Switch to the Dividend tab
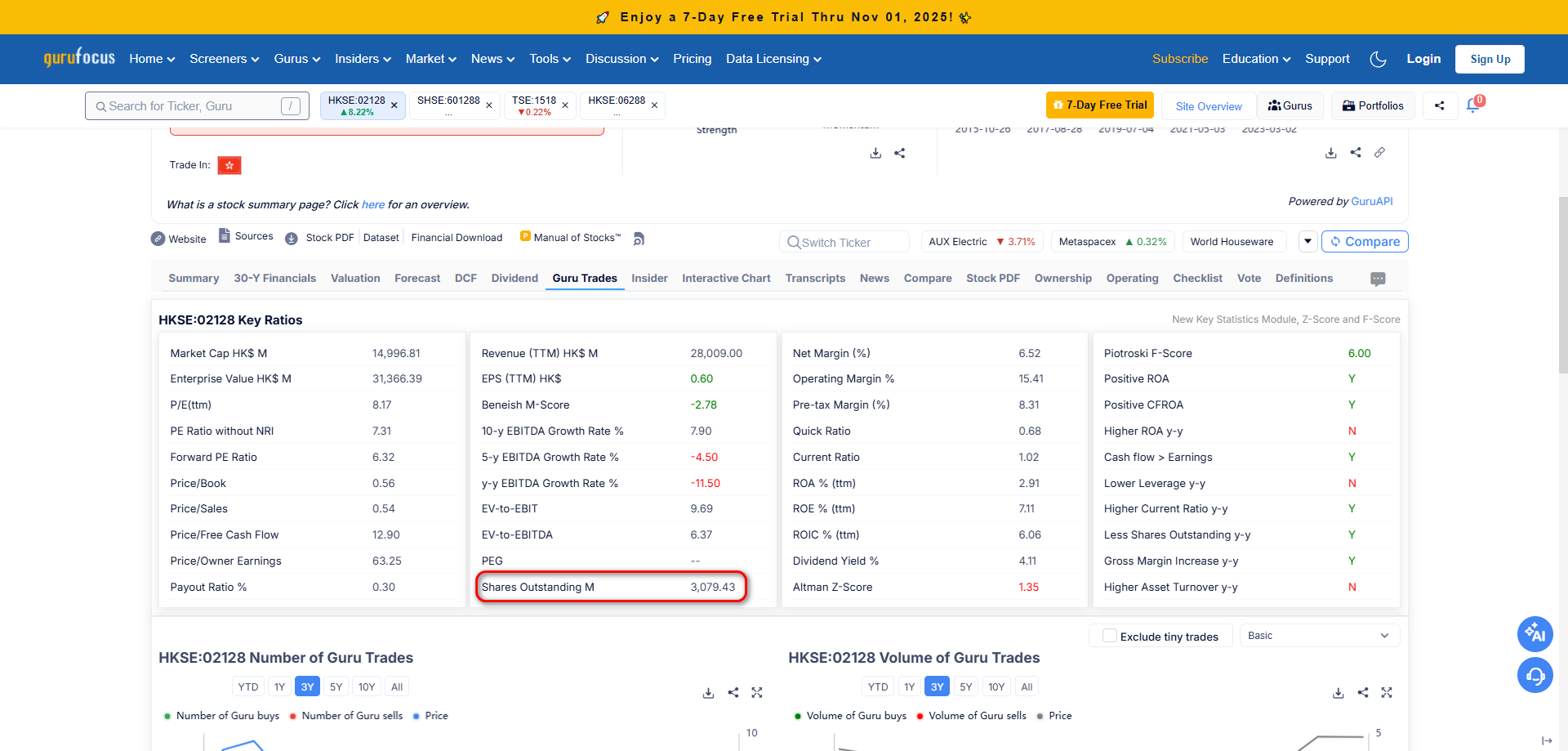This screenshot has width=1568, height=751. click(514, 279)
